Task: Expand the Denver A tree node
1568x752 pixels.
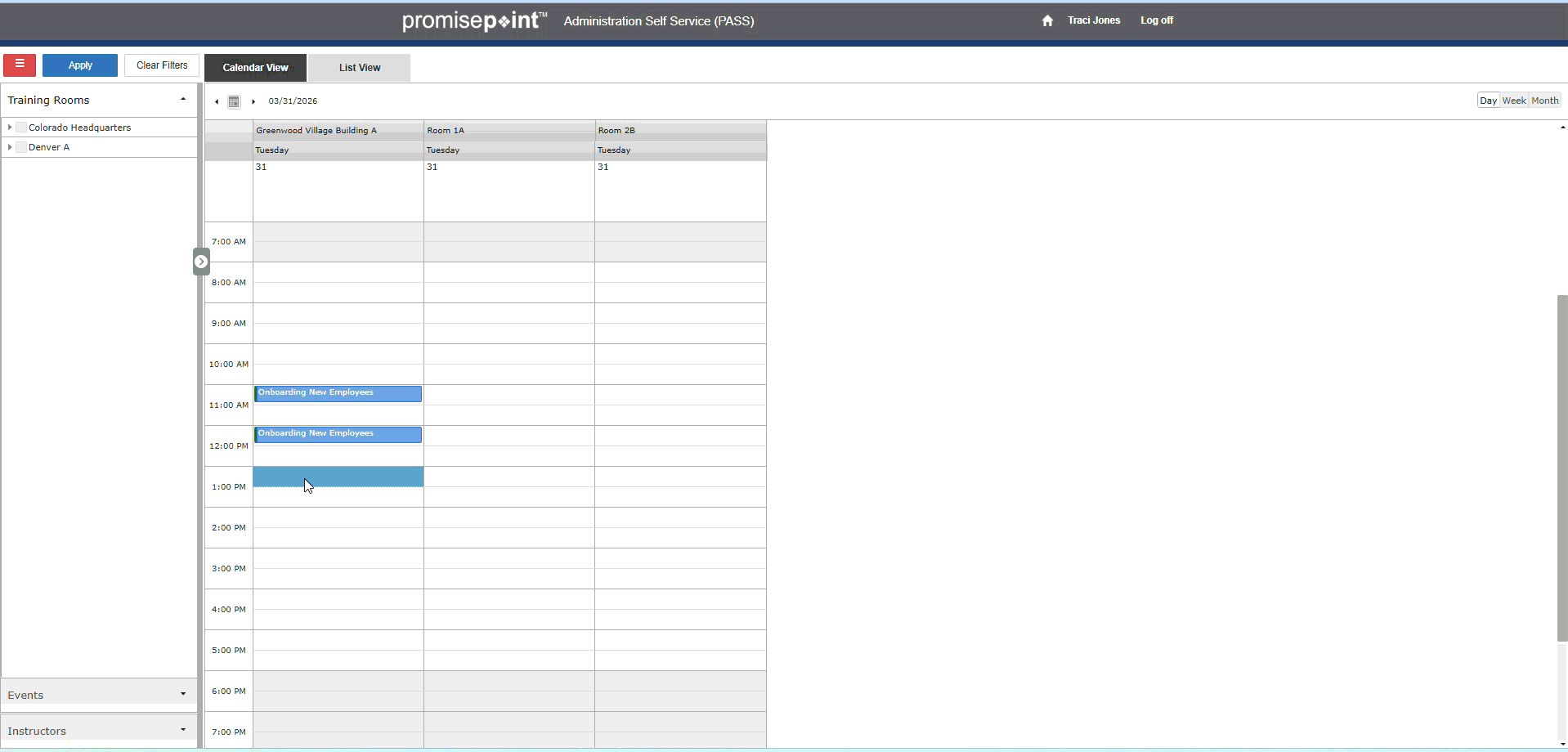Action: coord(10,147)
